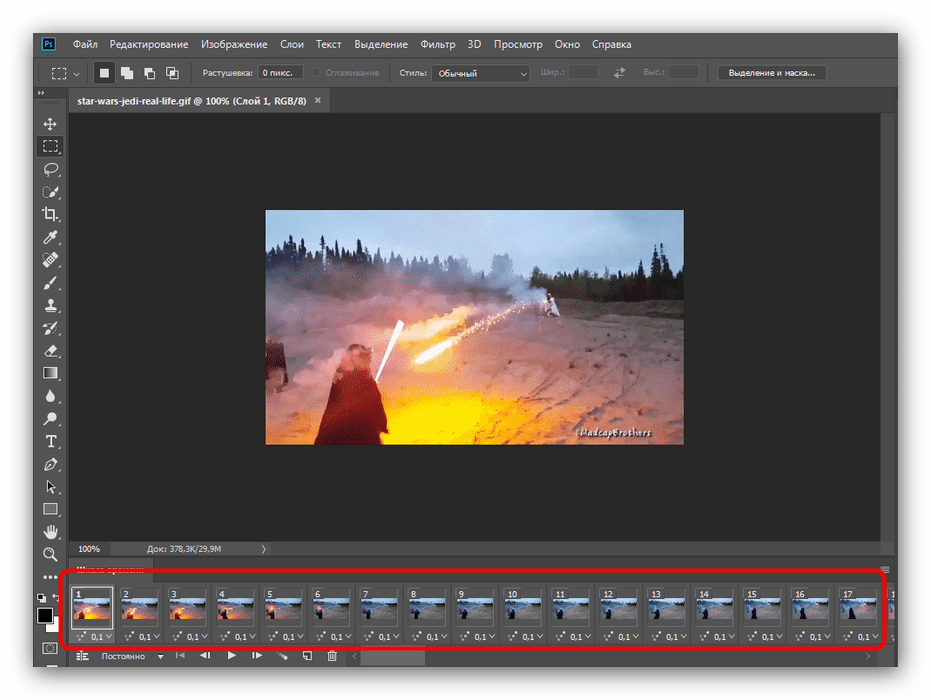Activate the Eyedropper tool

(x=50, y=237)
